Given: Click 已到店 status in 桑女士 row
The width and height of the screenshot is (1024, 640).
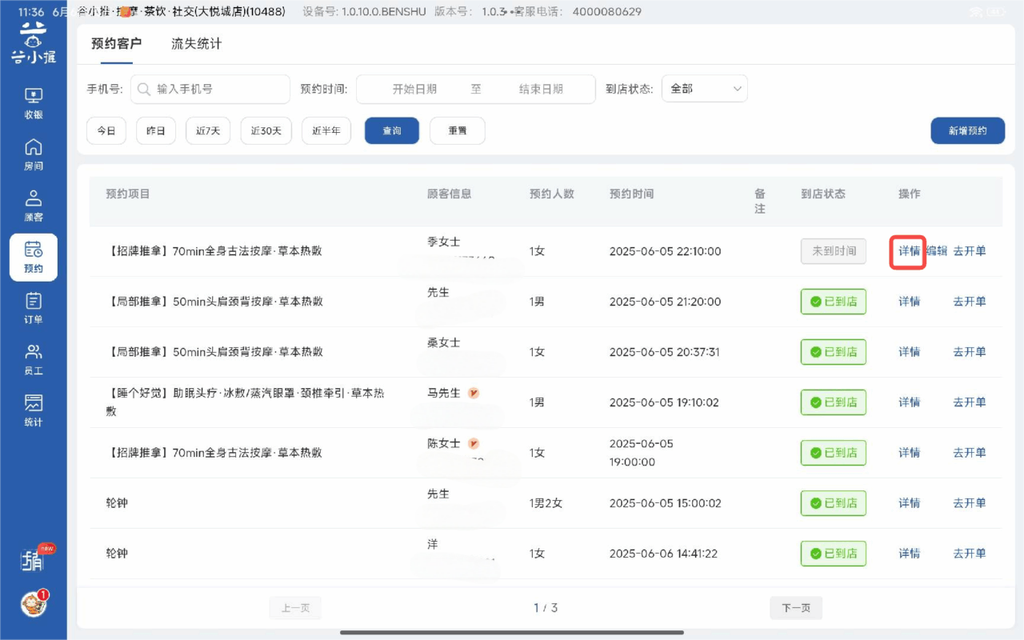Looking at the screenshot, I should tap(833, 352).
